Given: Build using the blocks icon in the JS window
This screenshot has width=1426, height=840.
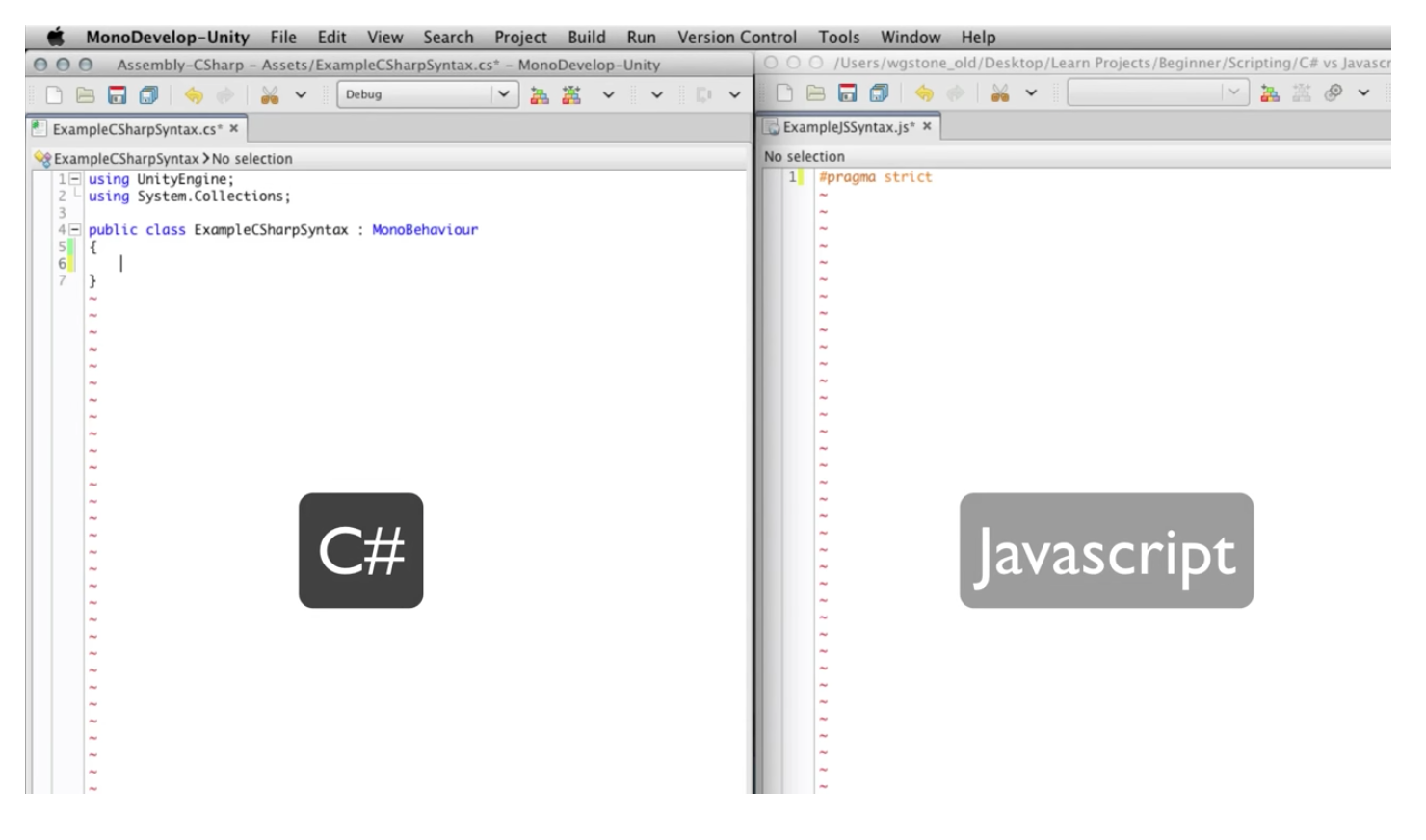Looking at the screenshot, I should coord(1270,92).
